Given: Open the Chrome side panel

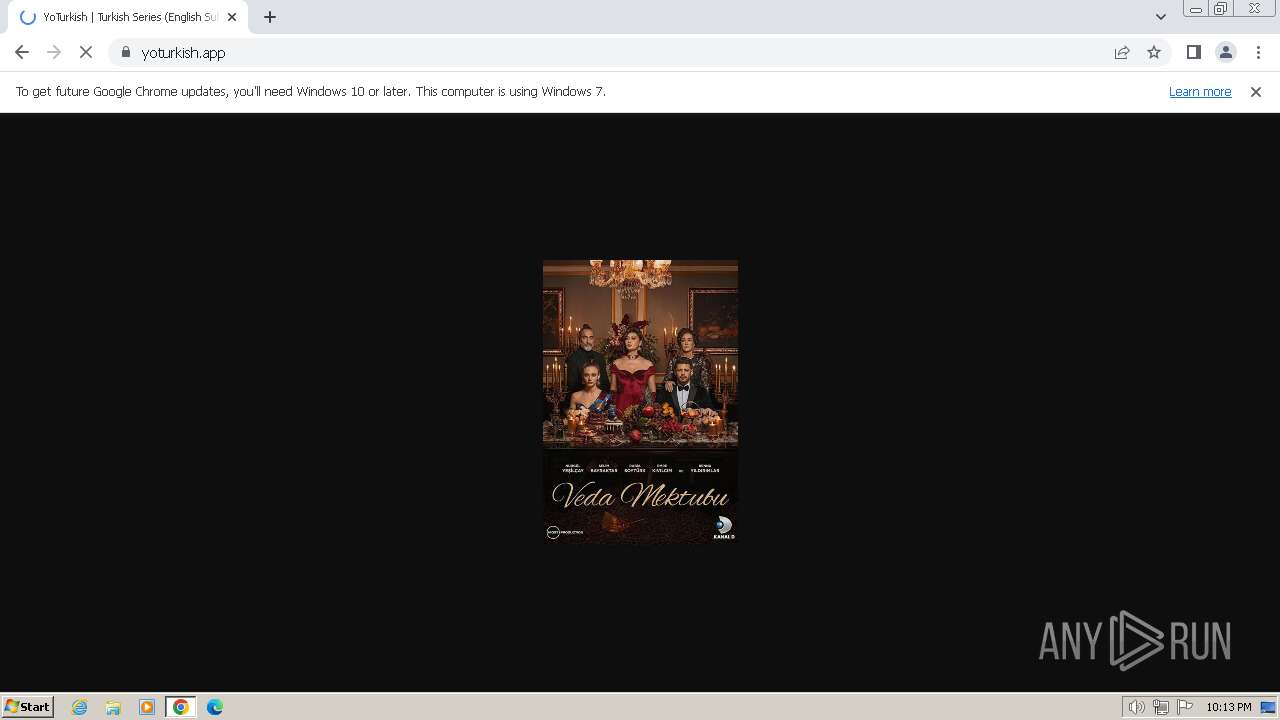Looking at the screenshot, I should point(1193,52).
